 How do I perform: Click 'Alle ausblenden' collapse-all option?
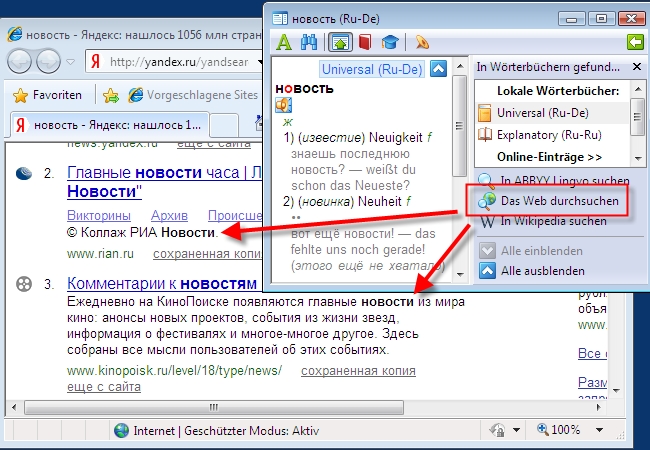[x=543, y=271]
